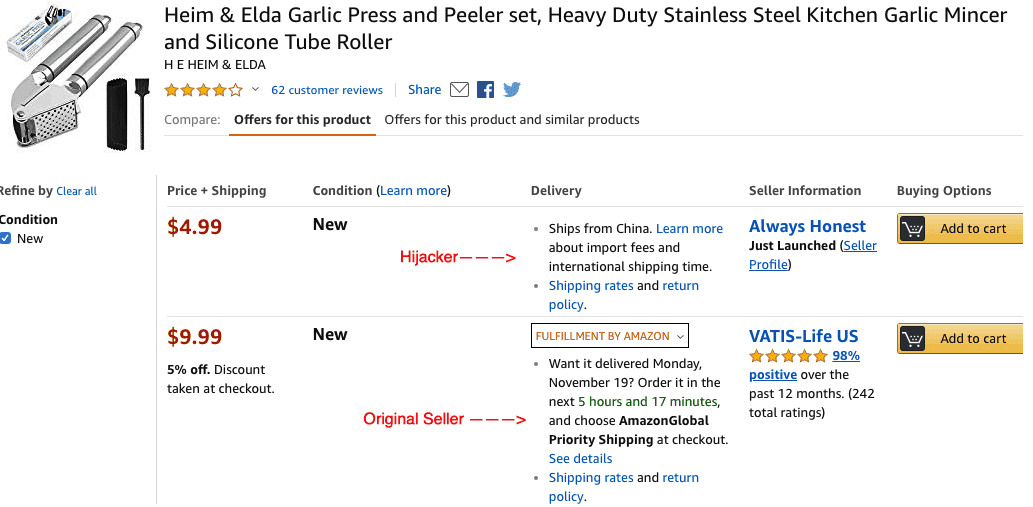The width and height of the screenshot is (1033, 507).
Task: Open the 62 customer reviews link
Action: [327, 90]
